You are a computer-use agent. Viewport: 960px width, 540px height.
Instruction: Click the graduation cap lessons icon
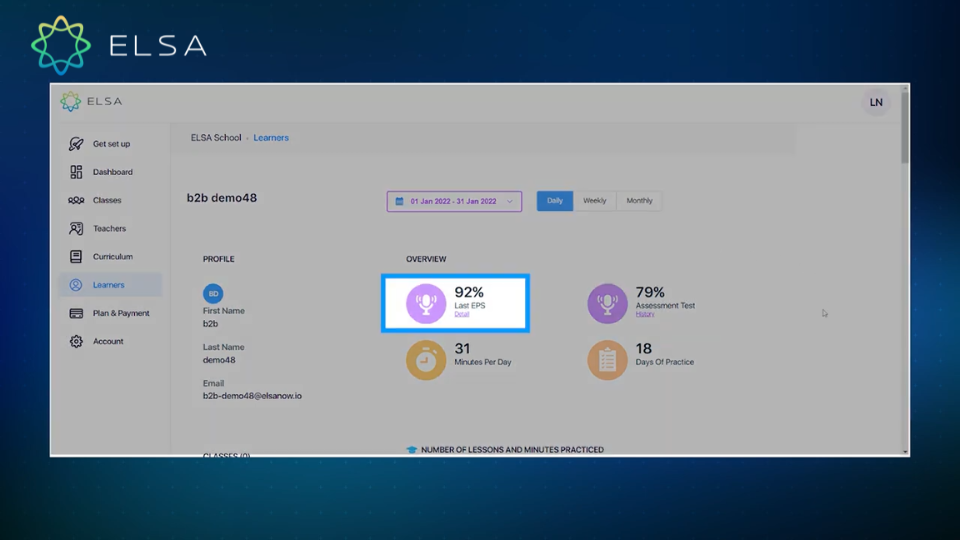click(412, 449)
